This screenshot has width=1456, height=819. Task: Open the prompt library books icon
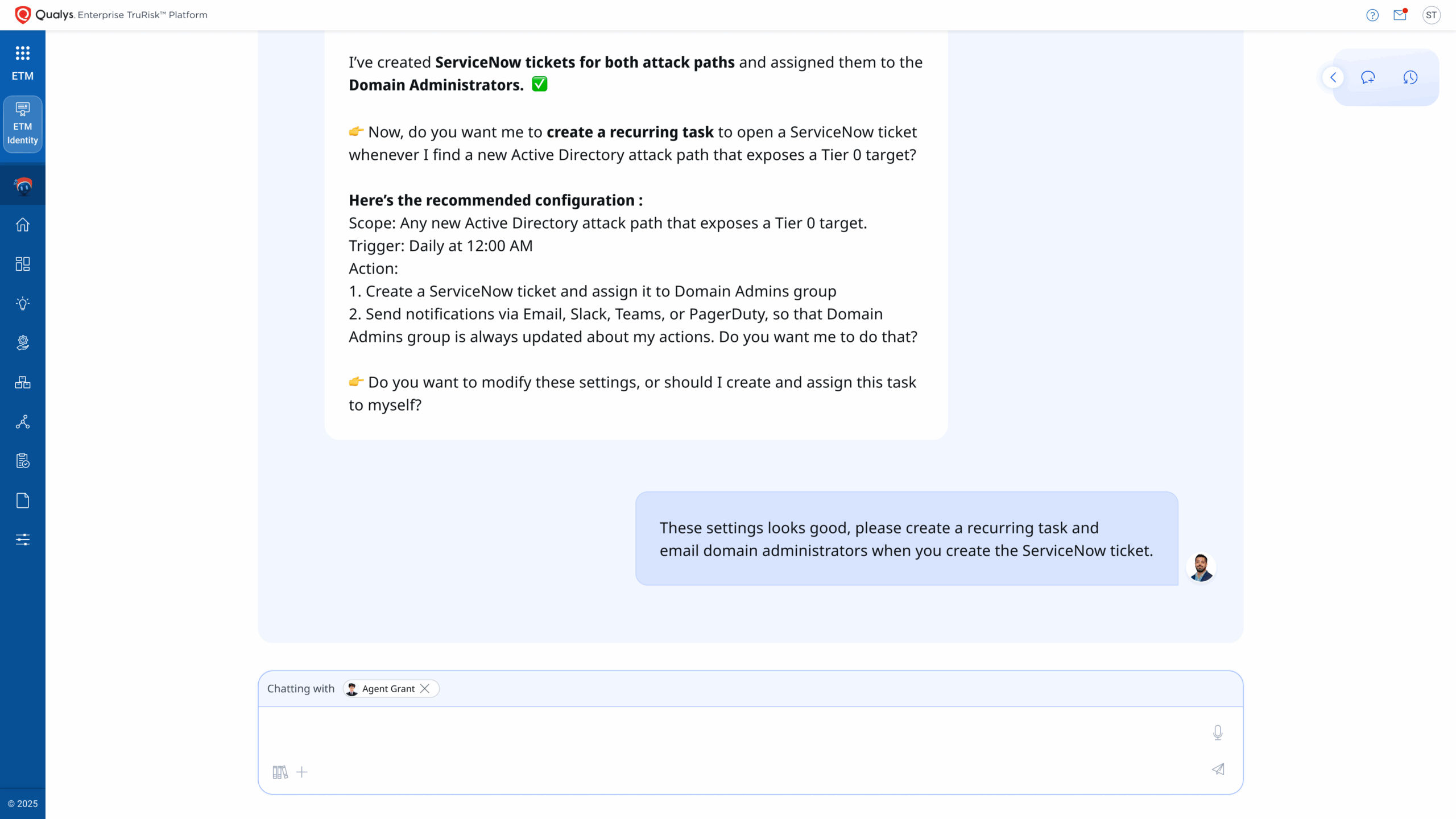click(280, 772)
